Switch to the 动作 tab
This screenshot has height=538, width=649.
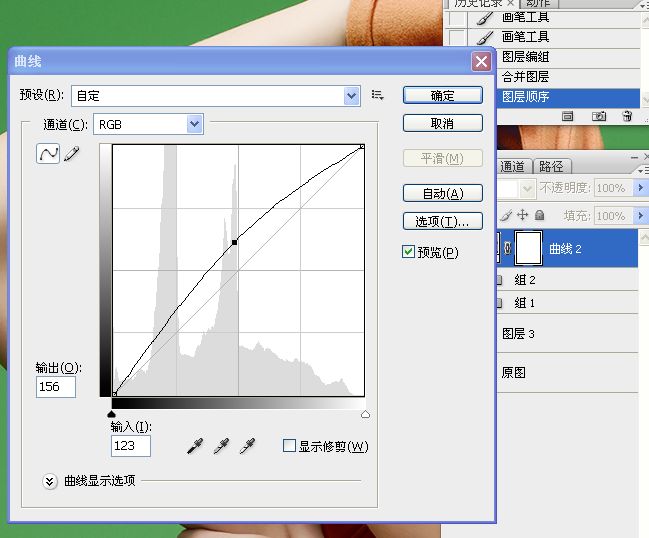coord(538,3)
